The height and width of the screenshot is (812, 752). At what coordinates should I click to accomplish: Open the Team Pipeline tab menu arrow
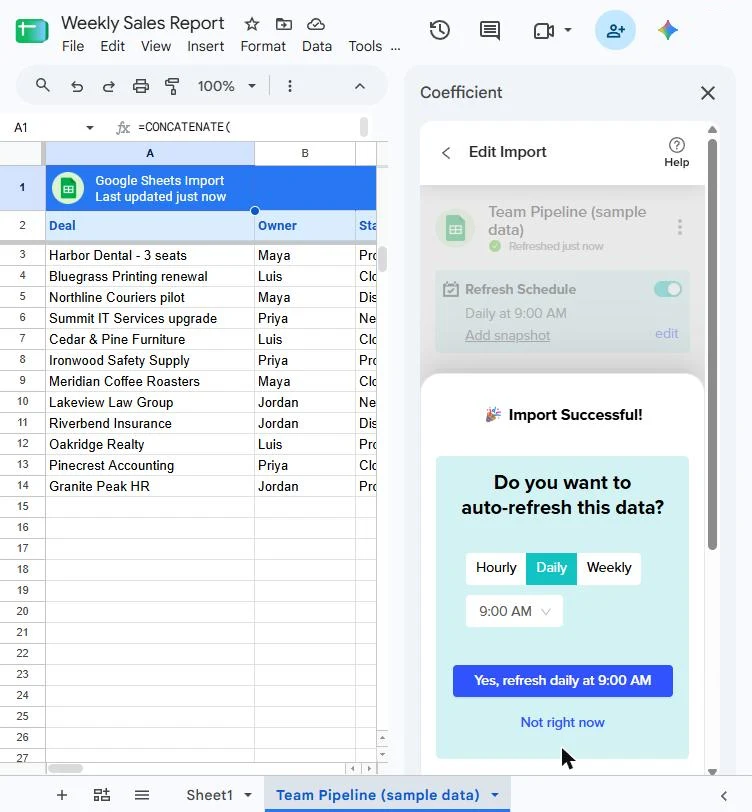coord(495,795)
